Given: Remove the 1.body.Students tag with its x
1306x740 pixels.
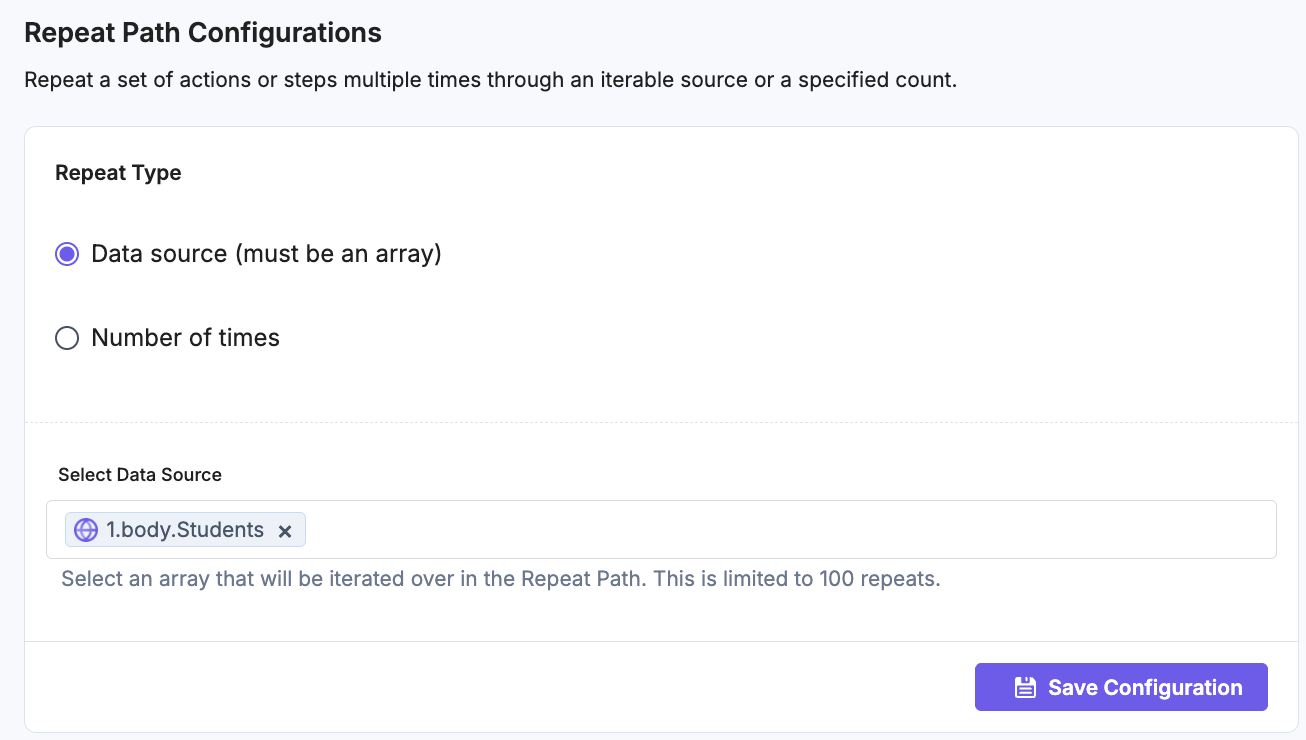Looking at the screenshot, I should (x=285, y=531).
